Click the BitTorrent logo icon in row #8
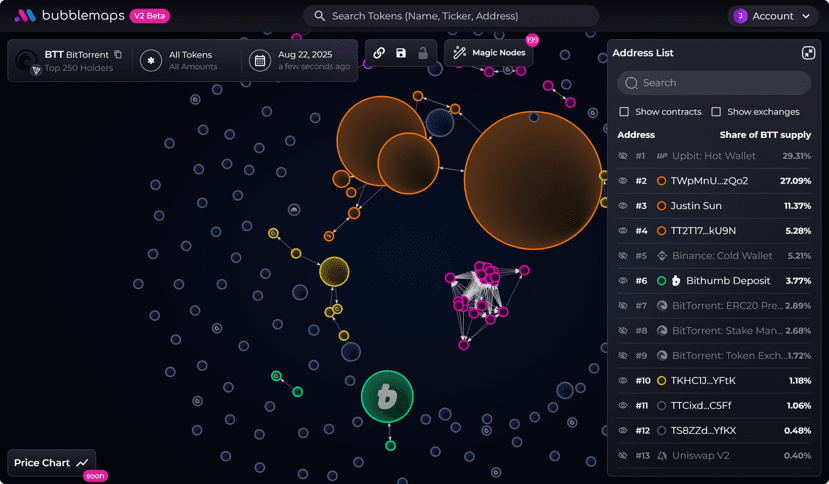Viewport: 829px width, 484px height. (x=661, y=331)
